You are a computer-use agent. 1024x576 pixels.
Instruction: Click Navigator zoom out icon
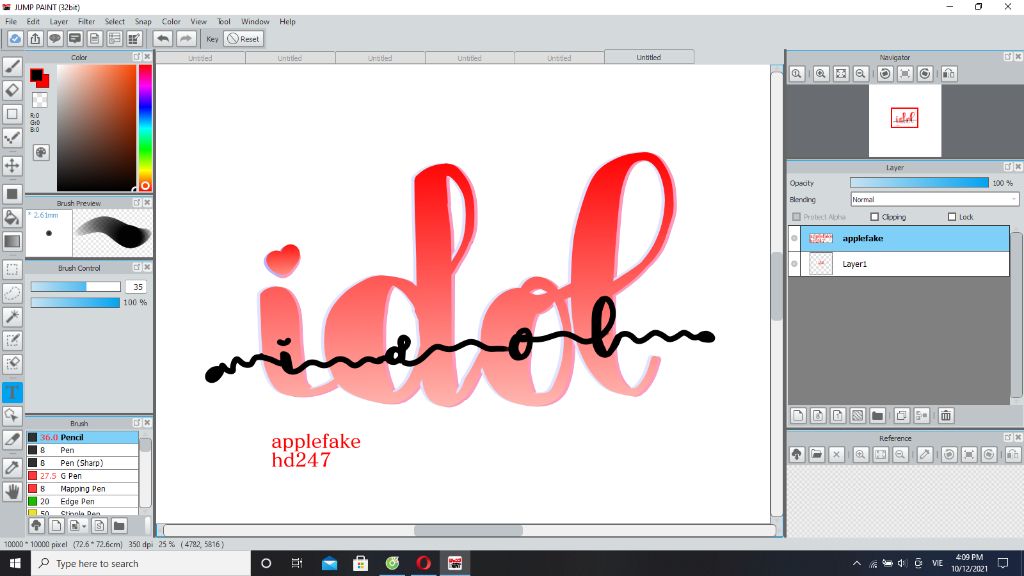[861, 74]
